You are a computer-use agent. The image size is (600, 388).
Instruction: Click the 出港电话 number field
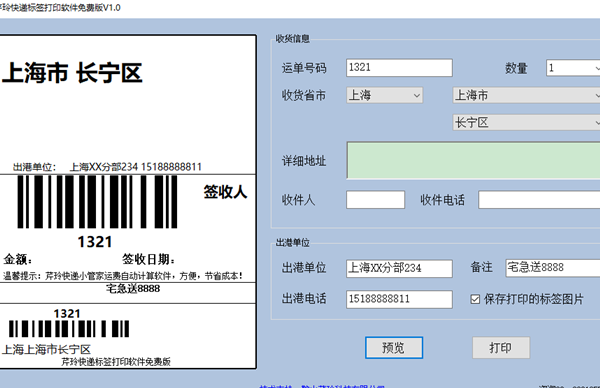coord(399,299)
